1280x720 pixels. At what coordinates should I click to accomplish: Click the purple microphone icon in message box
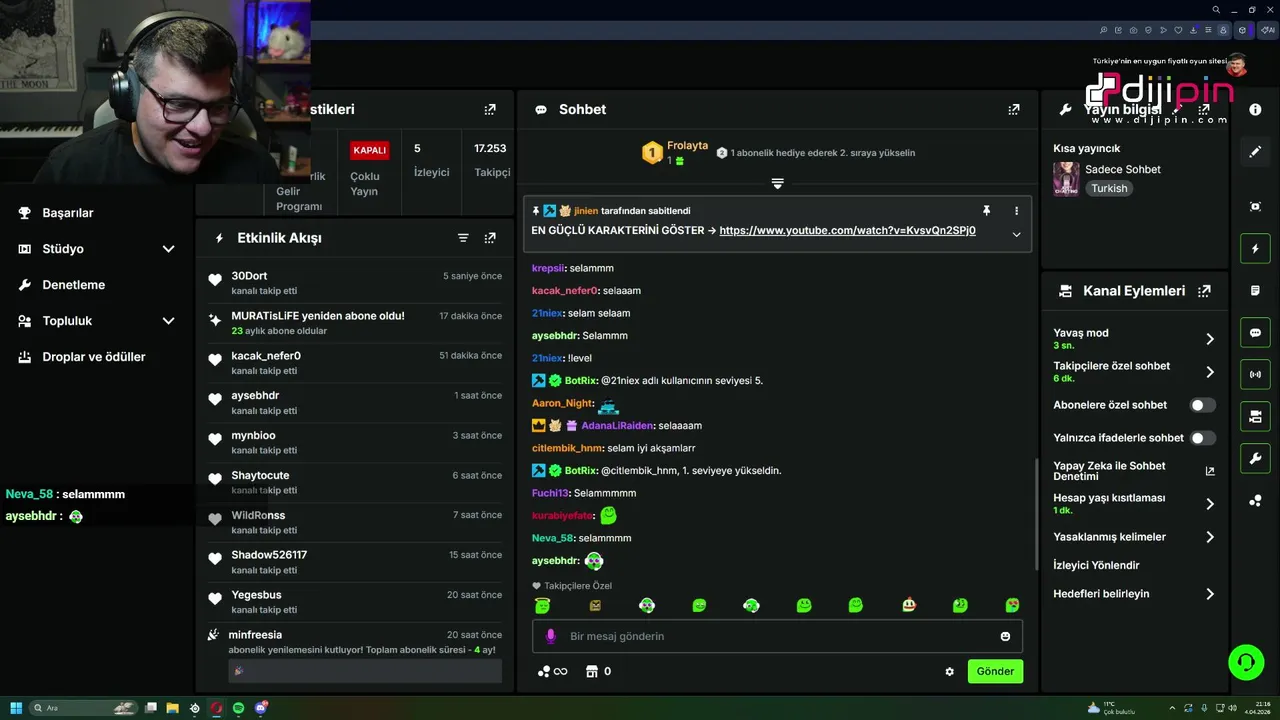point(550,636)
